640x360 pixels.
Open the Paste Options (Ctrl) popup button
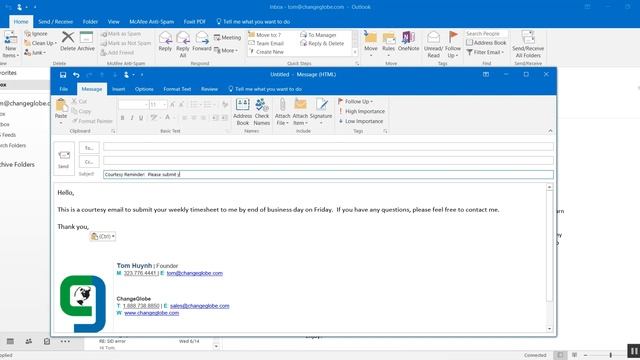point(103,236)
